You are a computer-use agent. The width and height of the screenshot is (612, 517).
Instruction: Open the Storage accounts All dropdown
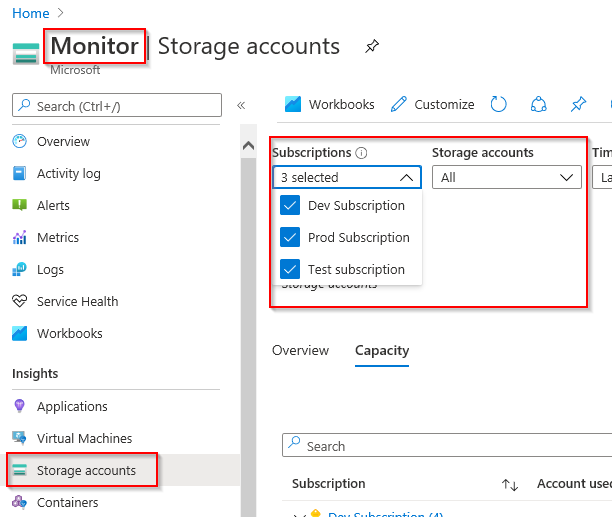[x=507, y=177]
